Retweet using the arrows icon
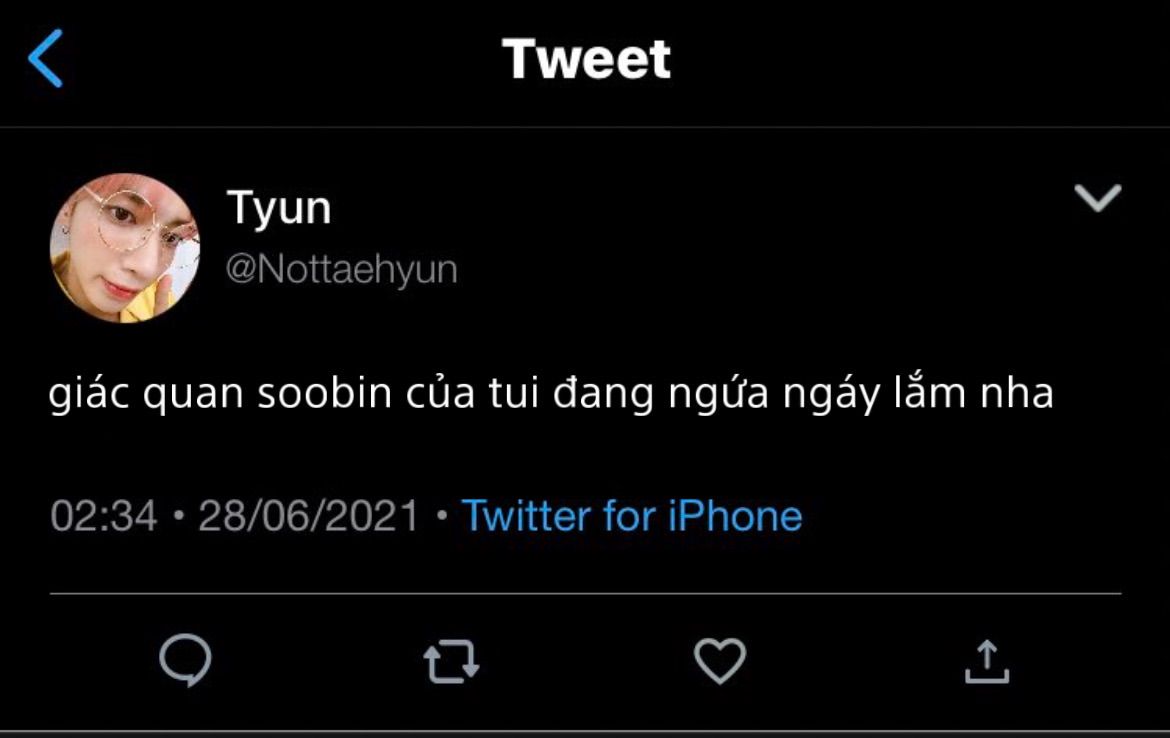The height and width of the screenshot is (738, 1170). point(451,661)
